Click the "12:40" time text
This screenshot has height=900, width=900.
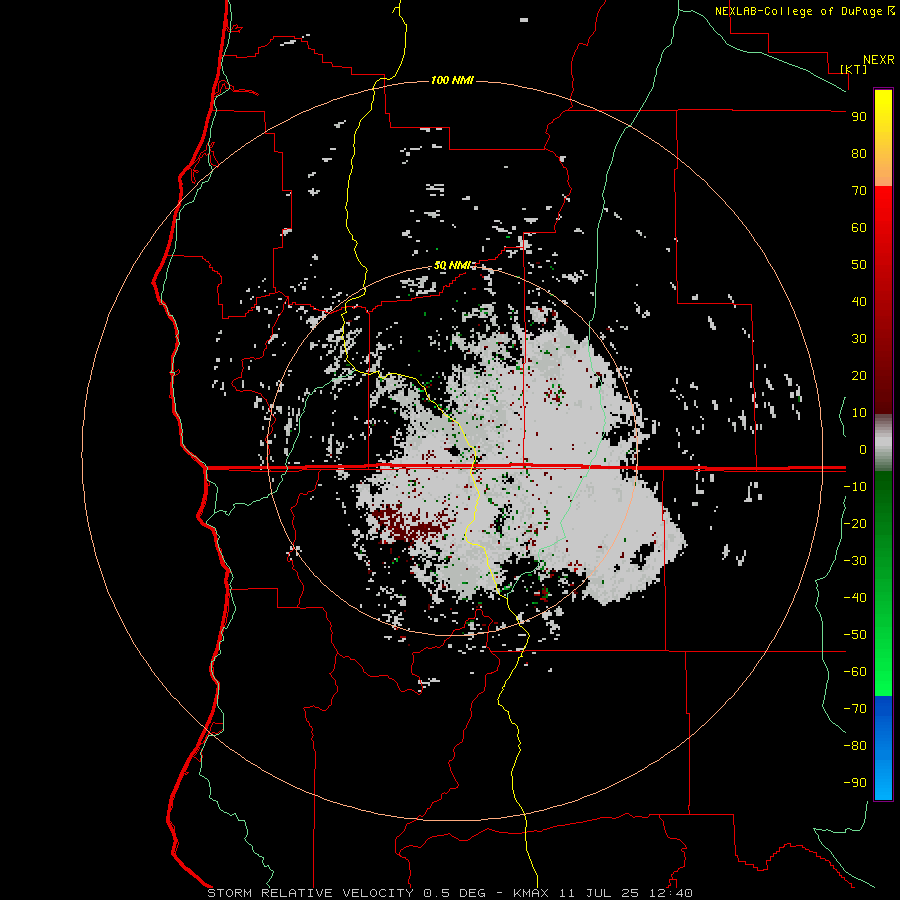pos(671,893)
